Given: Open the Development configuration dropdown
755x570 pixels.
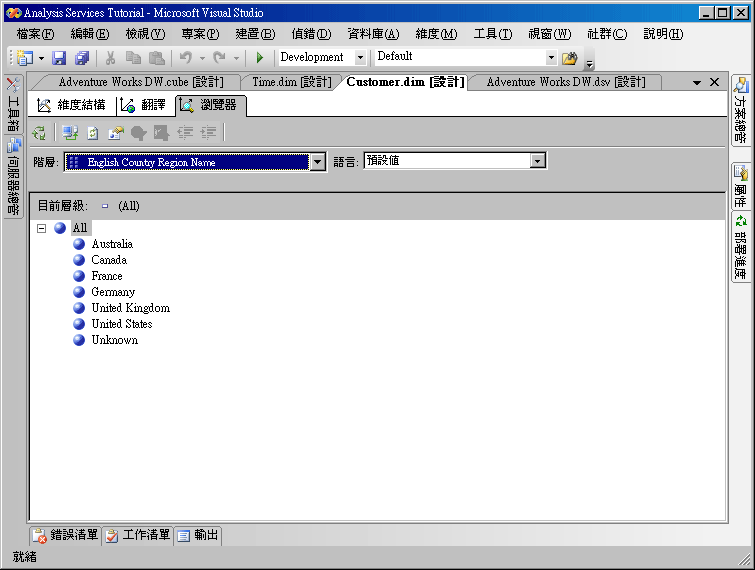Looking at the screenshot, I should point(360,57).
